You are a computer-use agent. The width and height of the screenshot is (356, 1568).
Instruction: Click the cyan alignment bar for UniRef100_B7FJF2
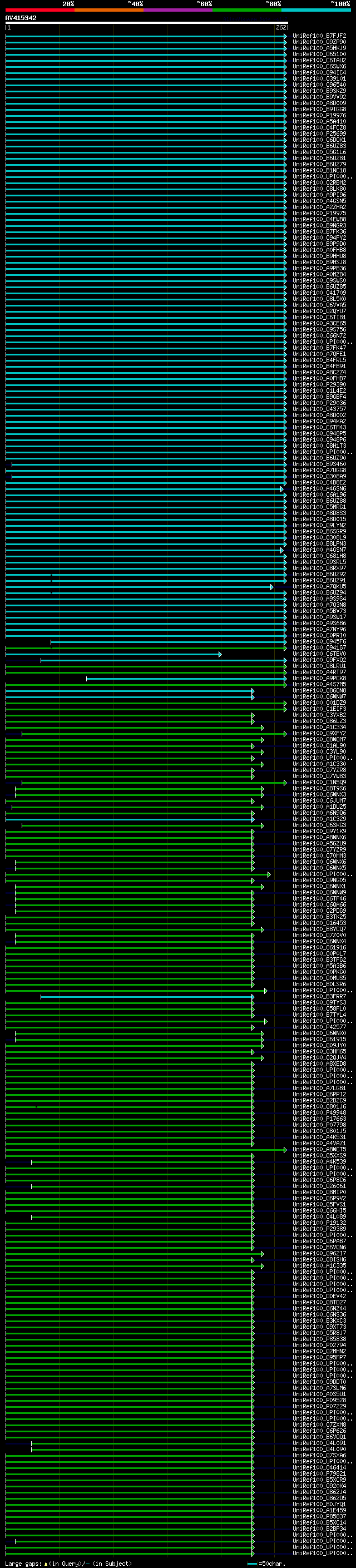point(146,36)
